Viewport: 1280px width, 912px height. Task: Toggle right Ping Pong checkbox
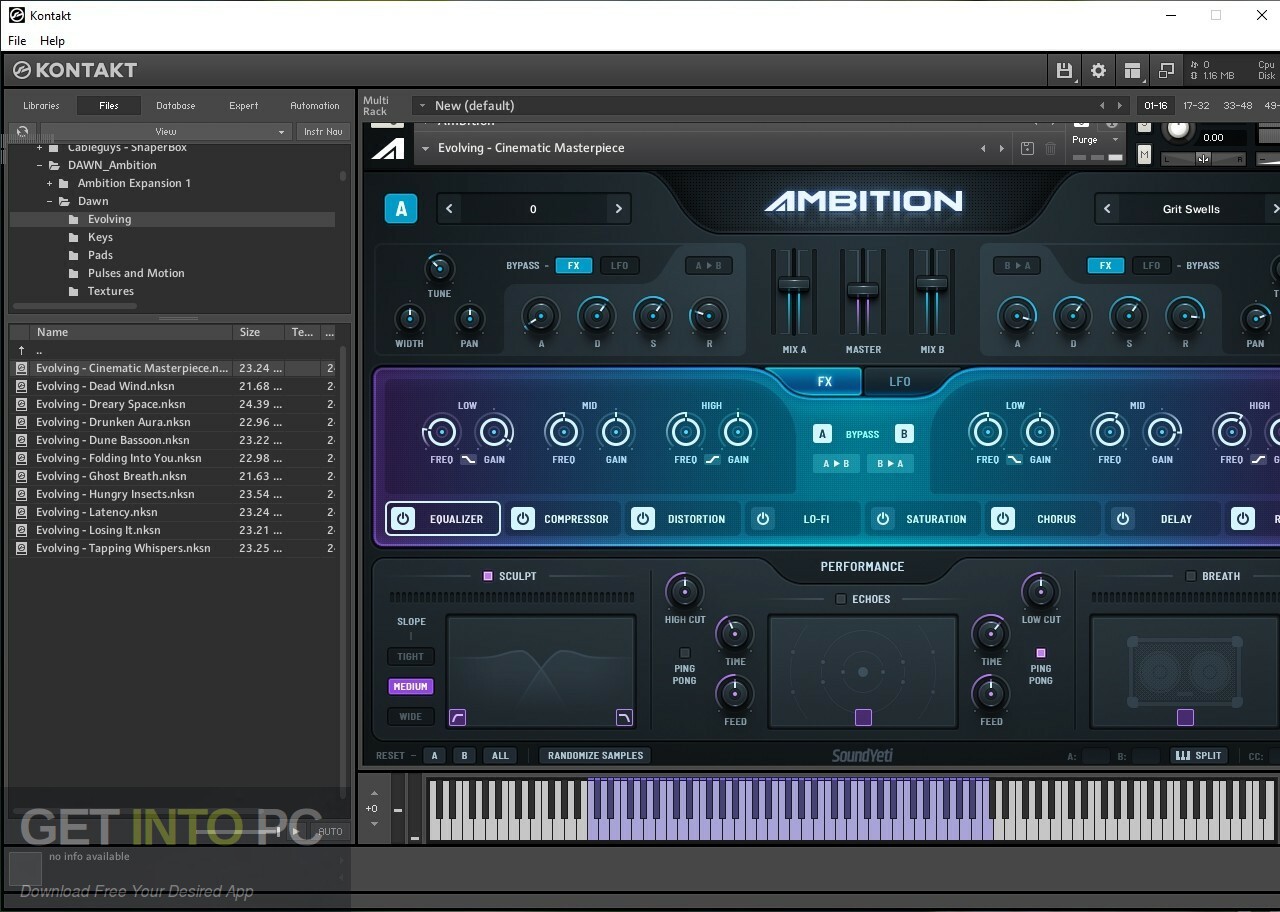pyautogui.click(x=1041, y=653)
